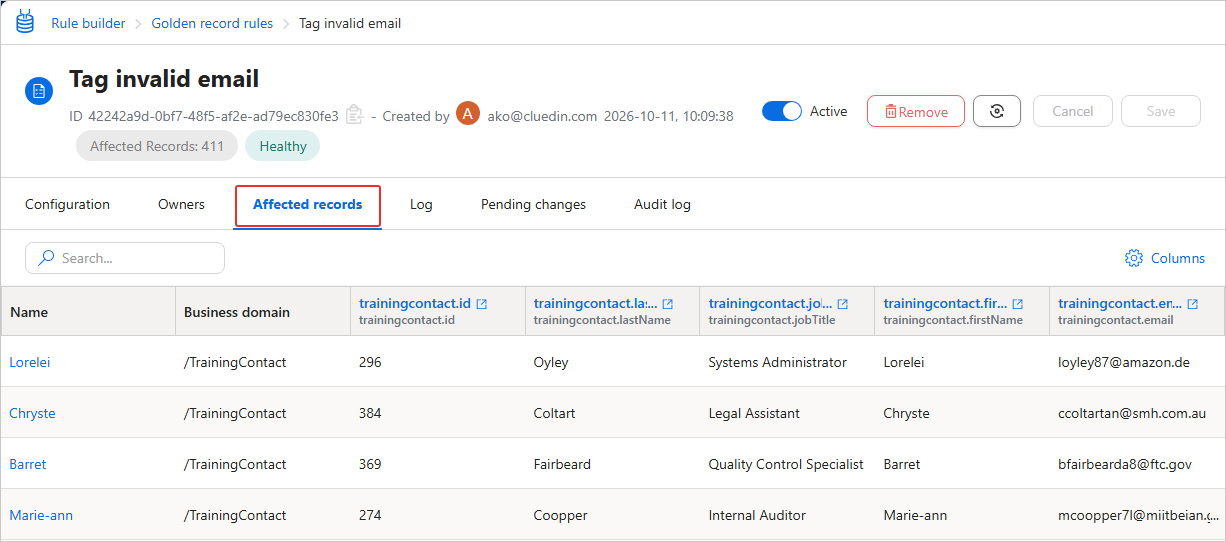The width and height of the screenshot is (1226, 542).
Task: Click last name cell Fairbeard
Action: pos(562,464)
